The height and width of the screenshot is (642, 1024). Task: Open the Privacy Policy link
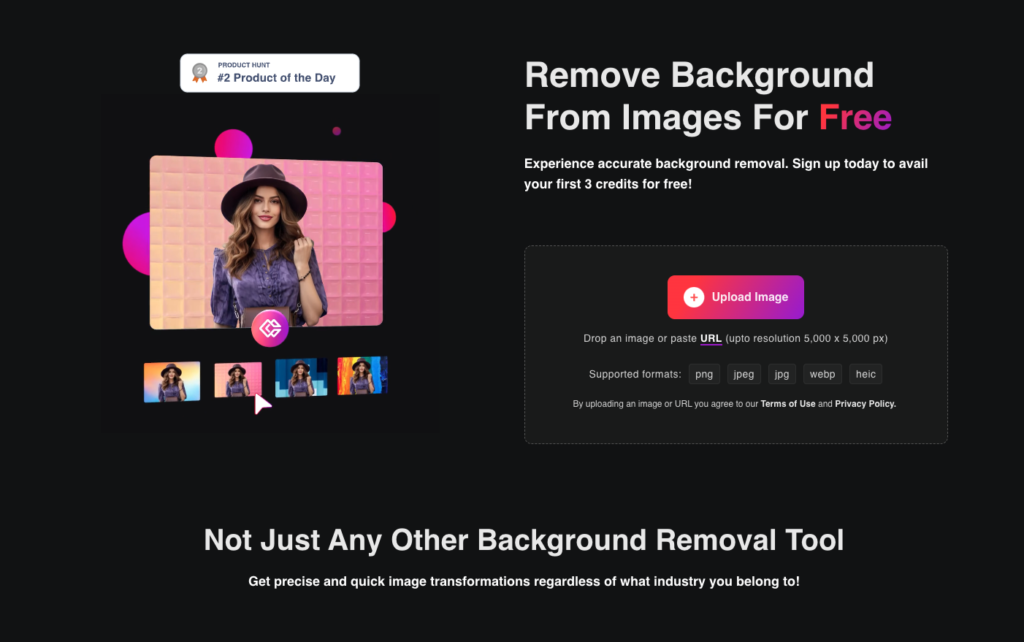click(864, 403)
